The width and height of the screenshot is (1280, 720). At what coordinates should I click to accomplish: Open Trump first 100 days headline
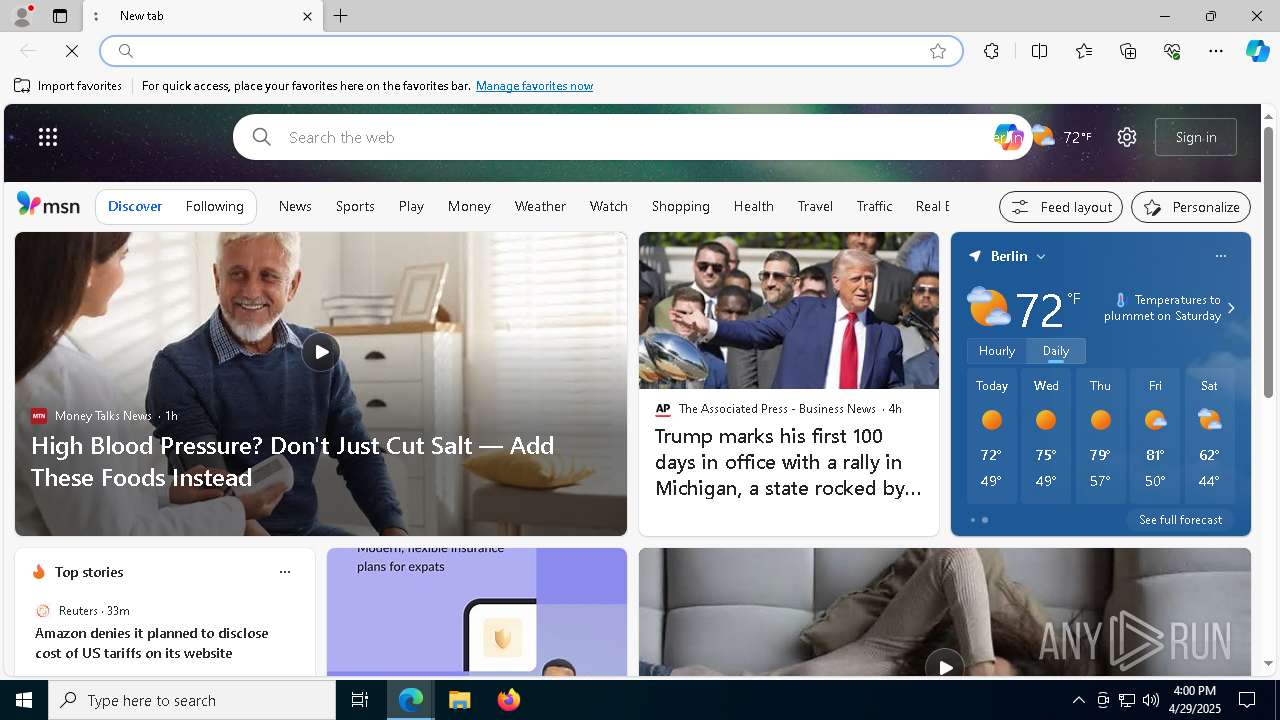coord(788,462)
